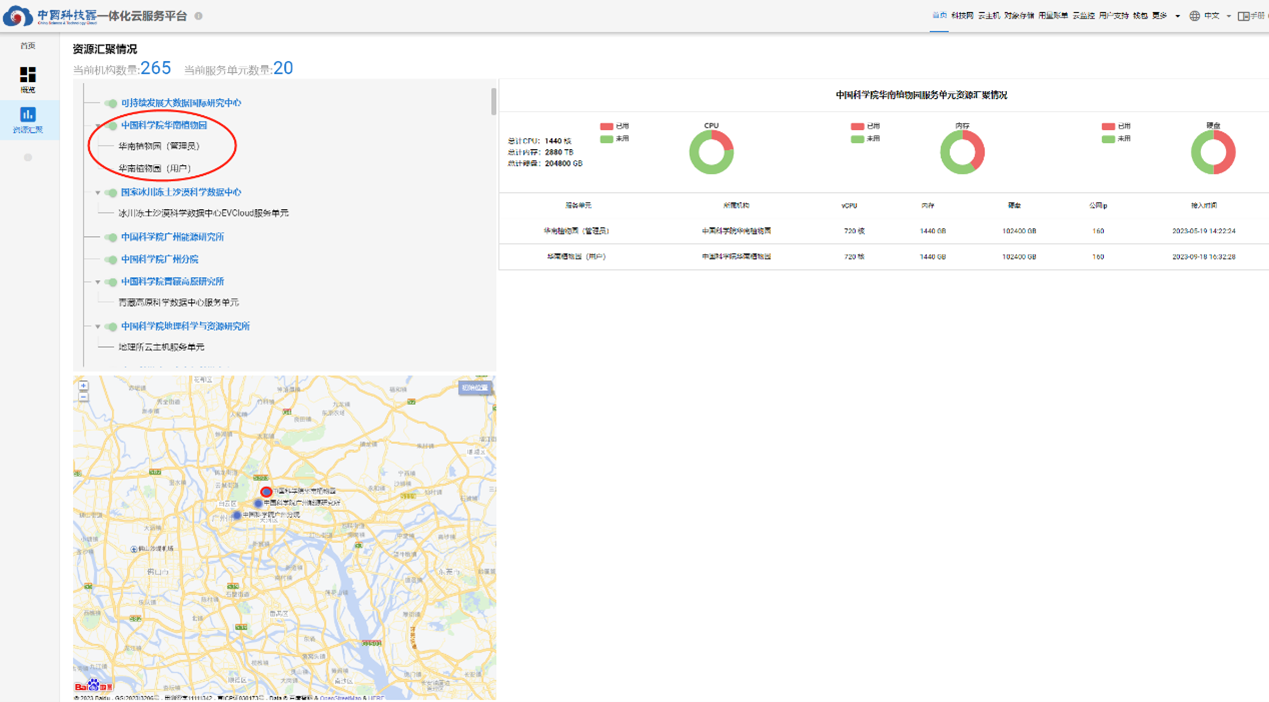
Task: Click the red 已用 legend swatch for CPU
Action: [606, 126]
